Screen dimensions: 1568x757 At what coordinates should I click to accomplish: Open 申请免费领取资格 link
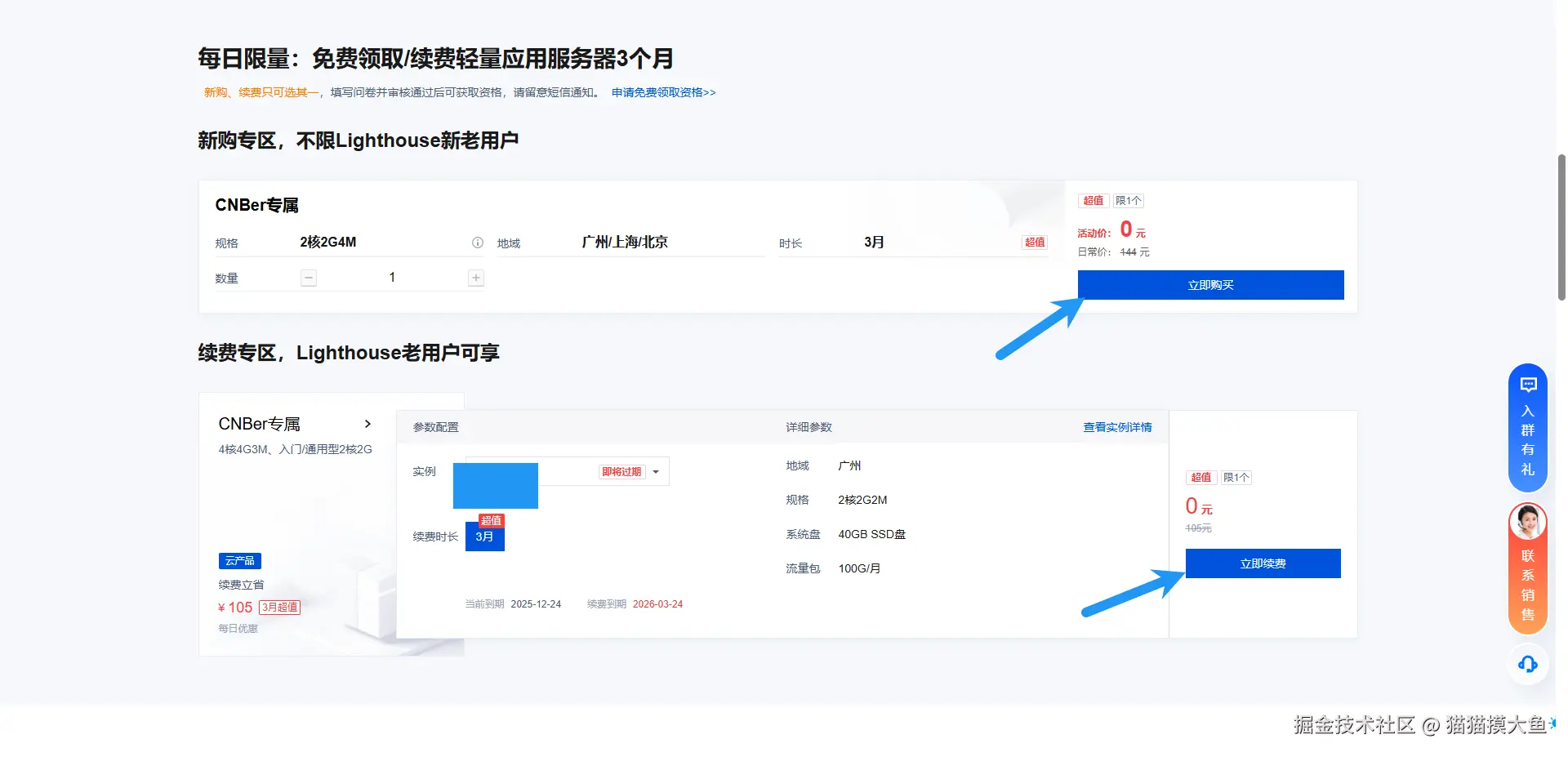pos(663,92)
